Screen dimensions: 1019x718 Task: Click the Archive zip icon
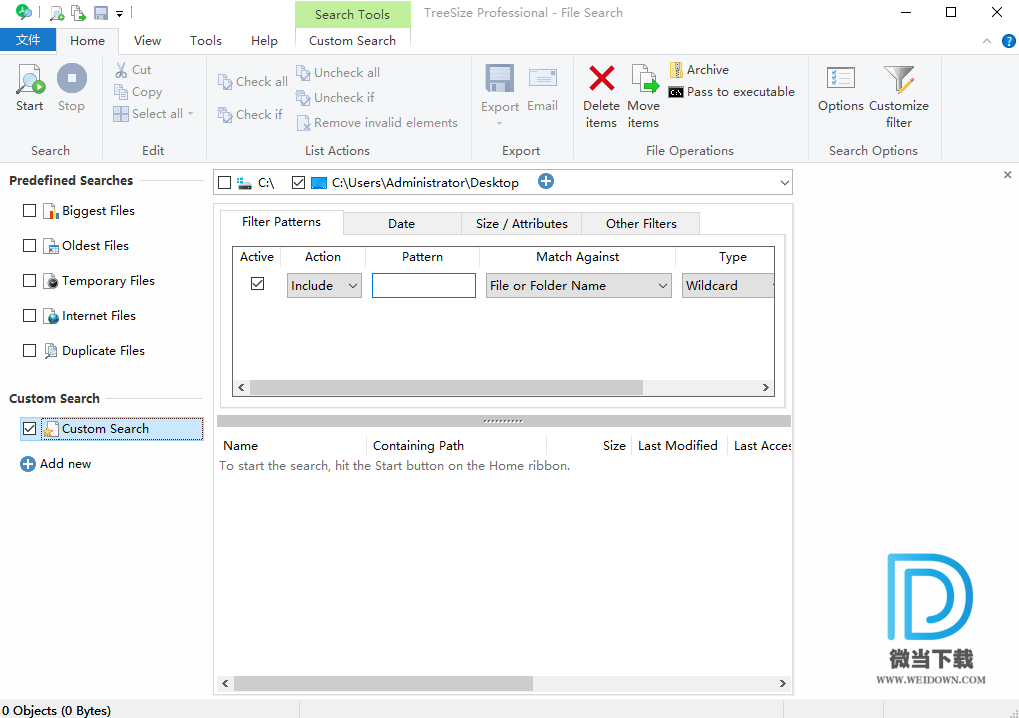tap(676, 70)
